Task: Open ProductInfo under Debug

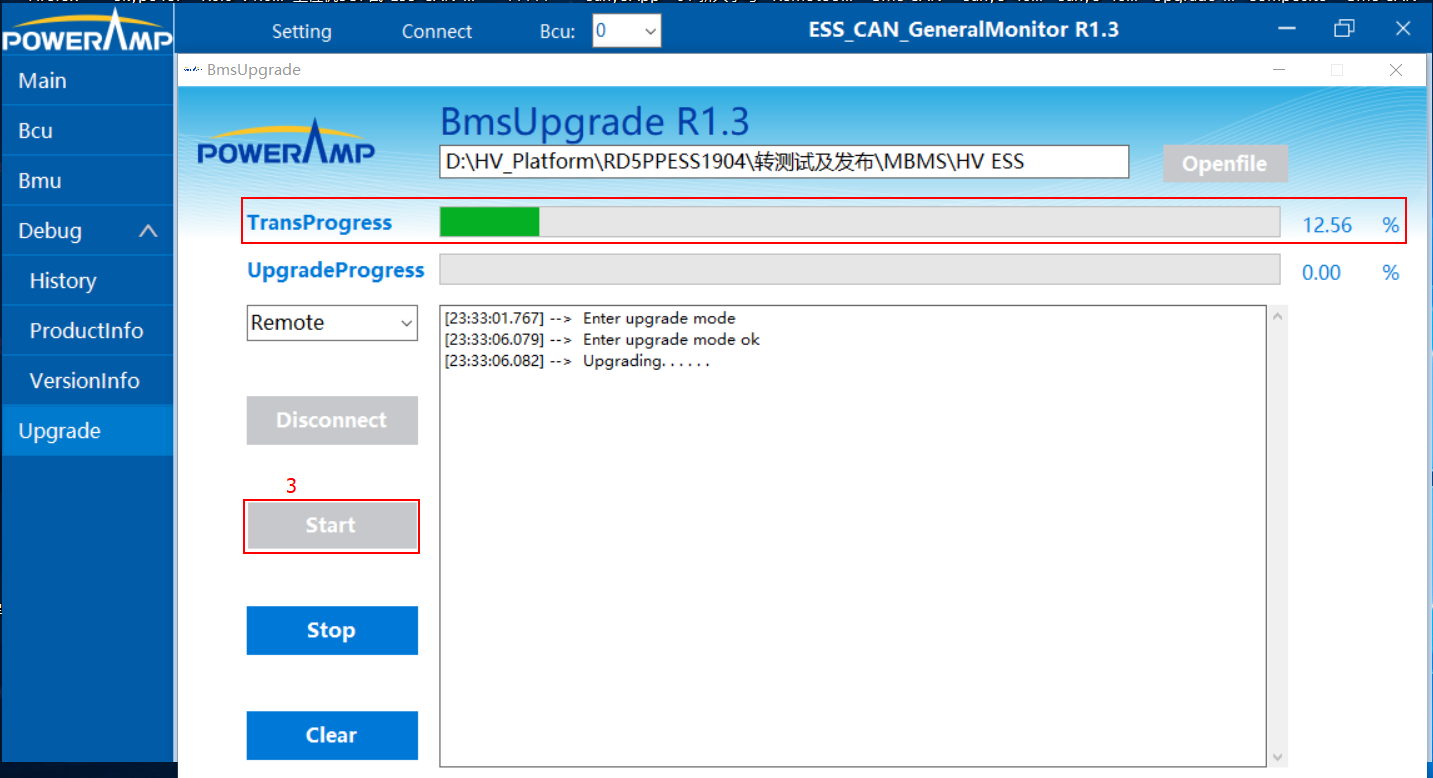Action: coord(87,331)
